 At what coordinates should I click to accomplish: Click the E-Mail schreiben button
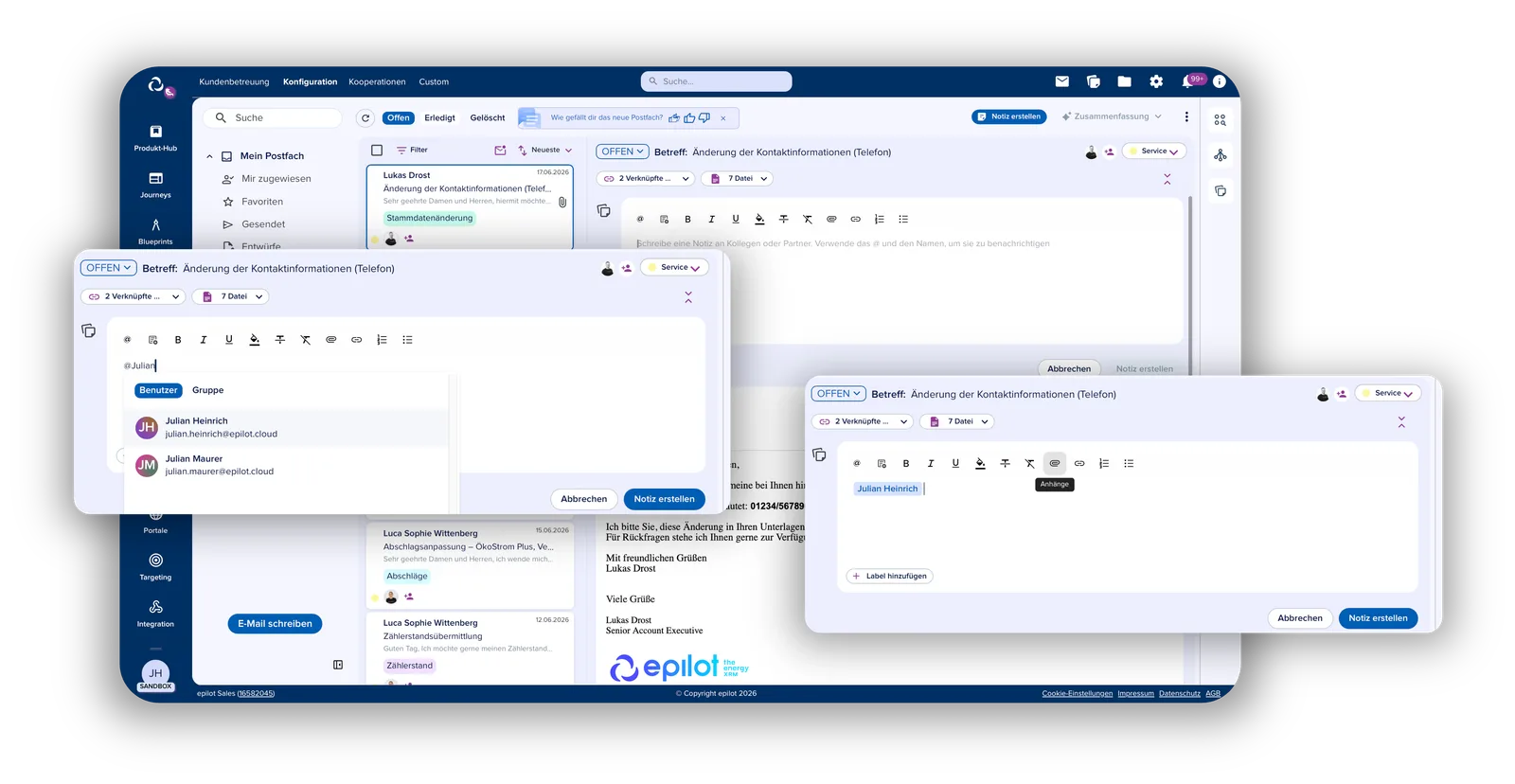tap(275, 624)
